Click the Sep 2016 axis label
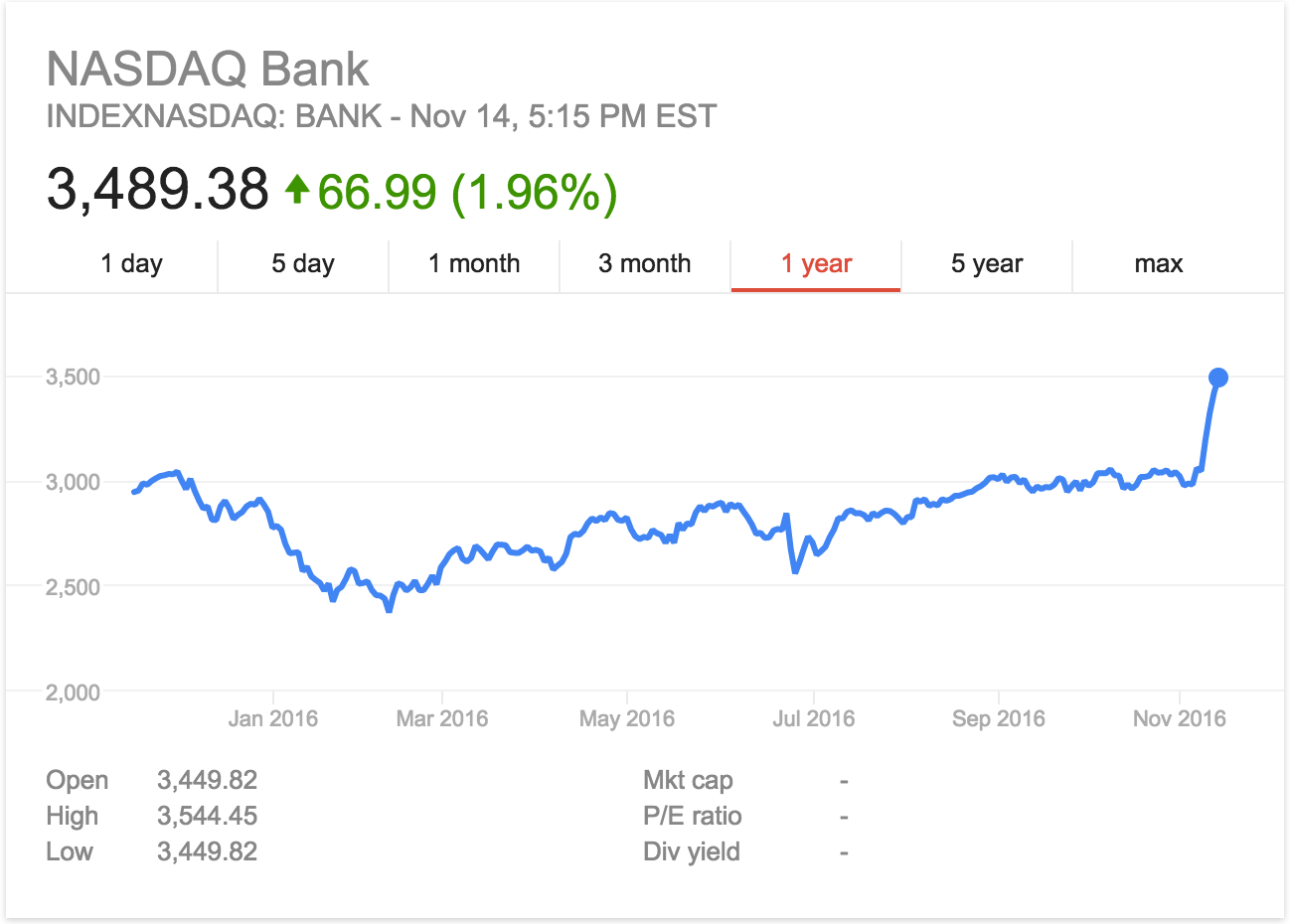1290x924 pixels. point(999,718)
